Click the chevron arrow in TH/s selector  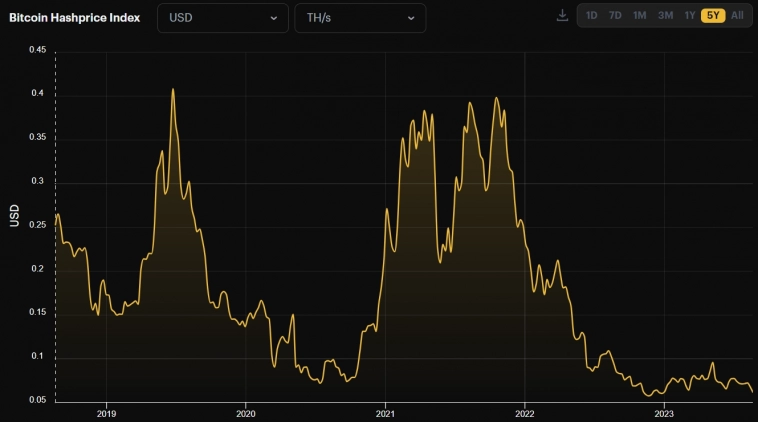(x=411, y=18)
